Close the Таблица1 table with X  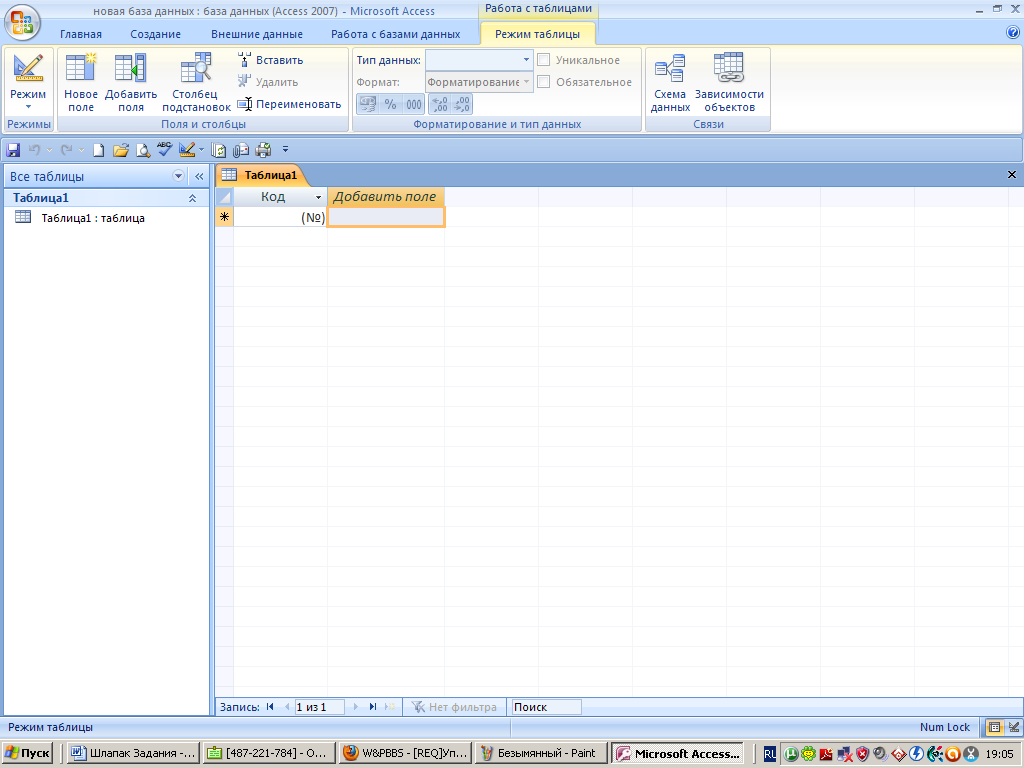1012,174
